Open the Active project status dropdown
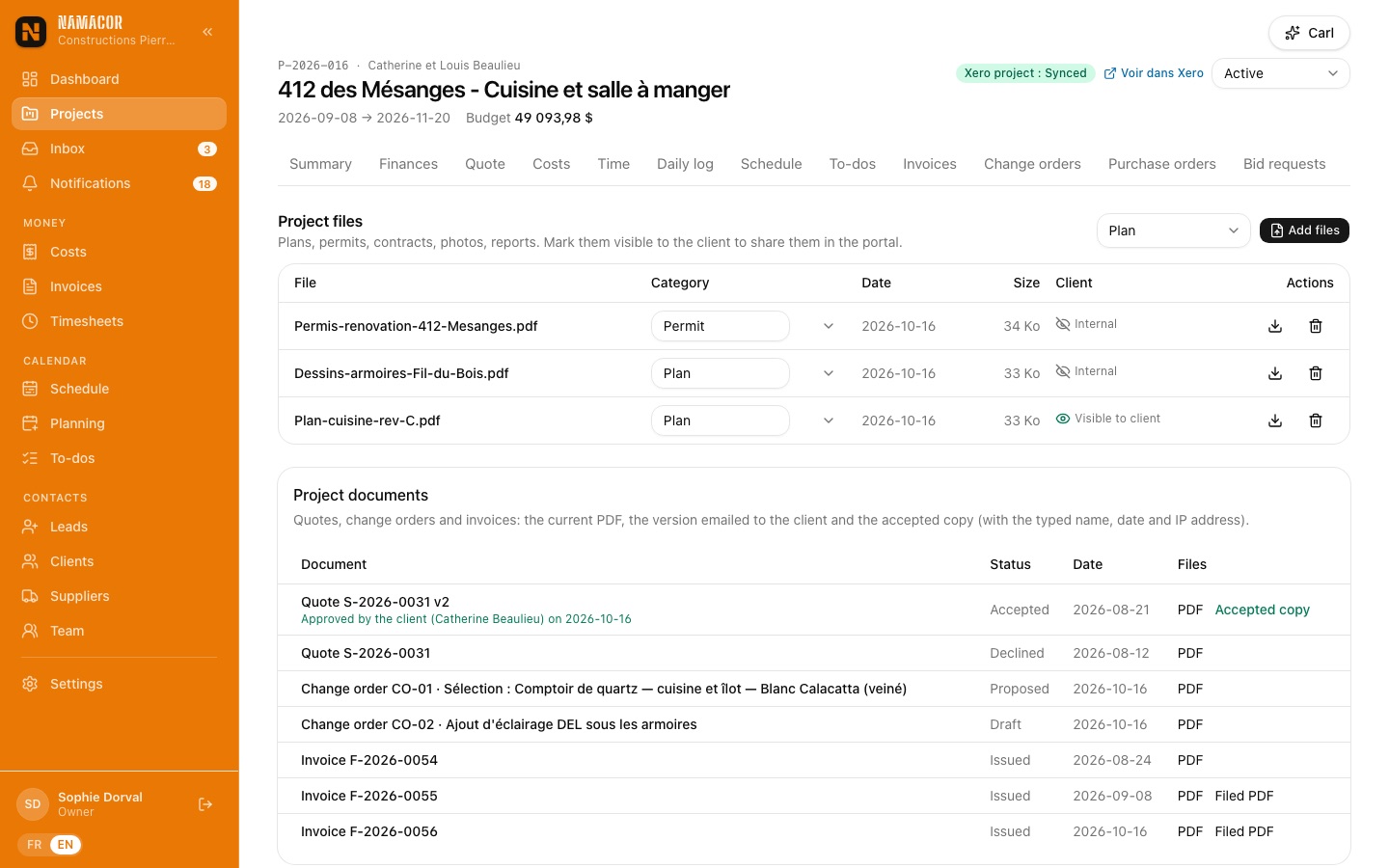The image size is (1389, 868). coord(1281,73)
